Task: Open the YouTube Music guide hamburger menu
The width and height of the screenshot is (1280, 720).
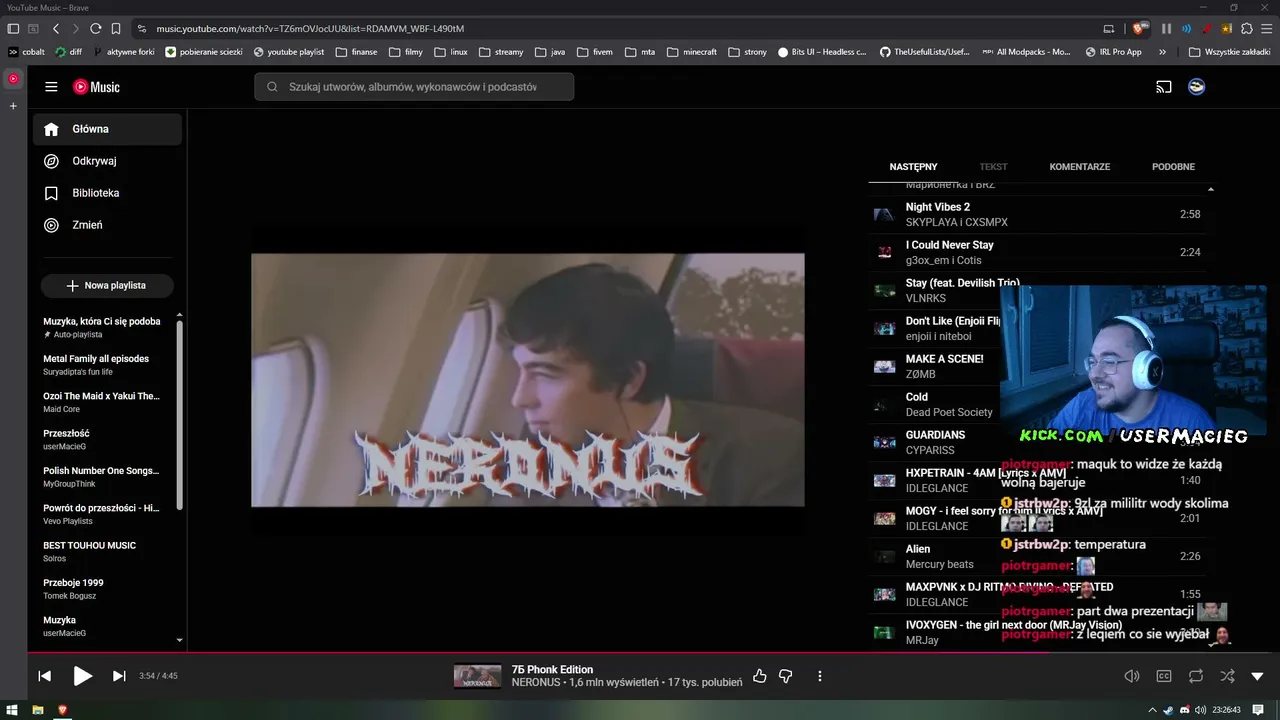Action: (51, 87)
